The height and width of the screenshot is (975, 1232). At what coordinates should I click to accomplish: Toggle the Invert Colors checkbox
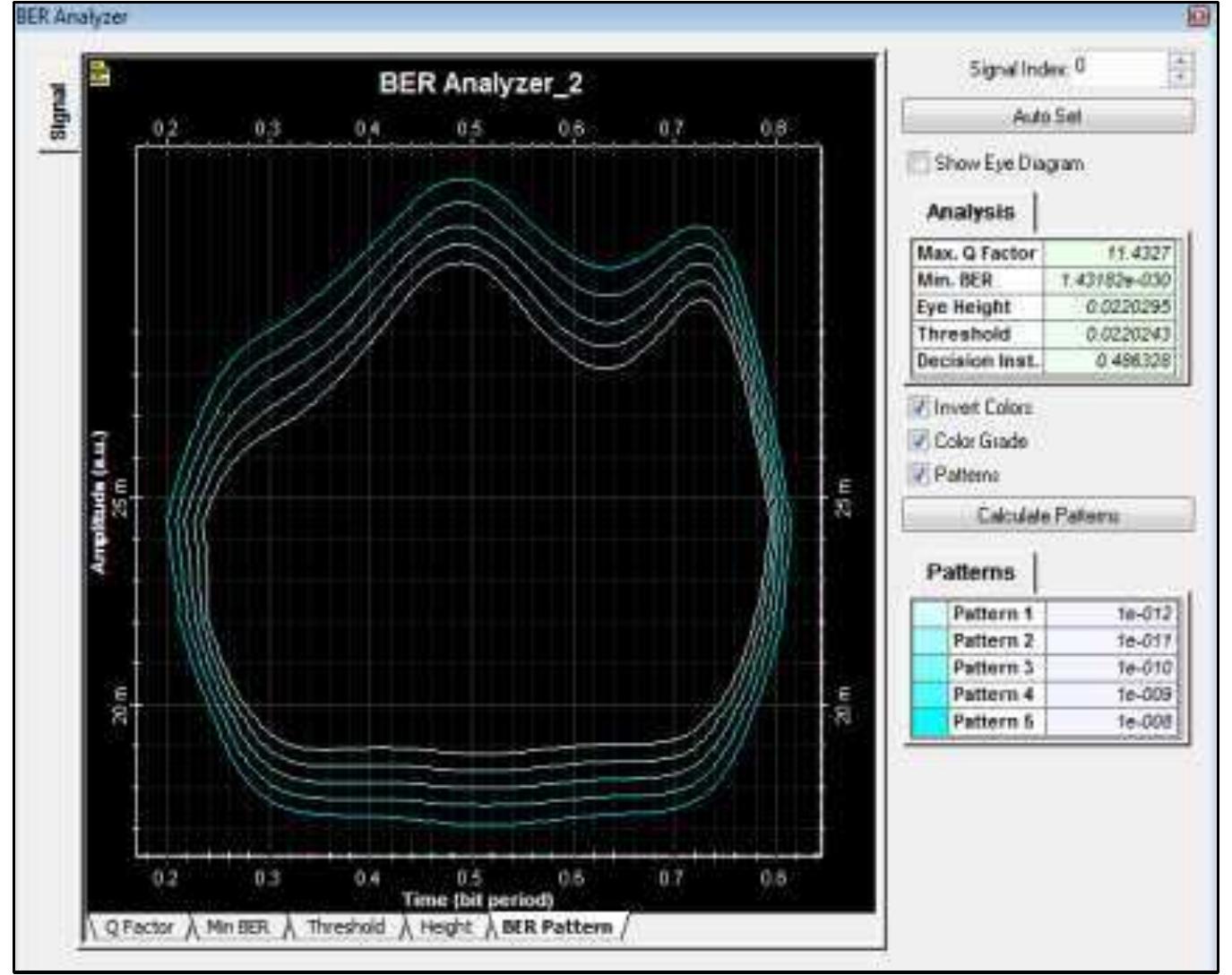tap(918, 407)
